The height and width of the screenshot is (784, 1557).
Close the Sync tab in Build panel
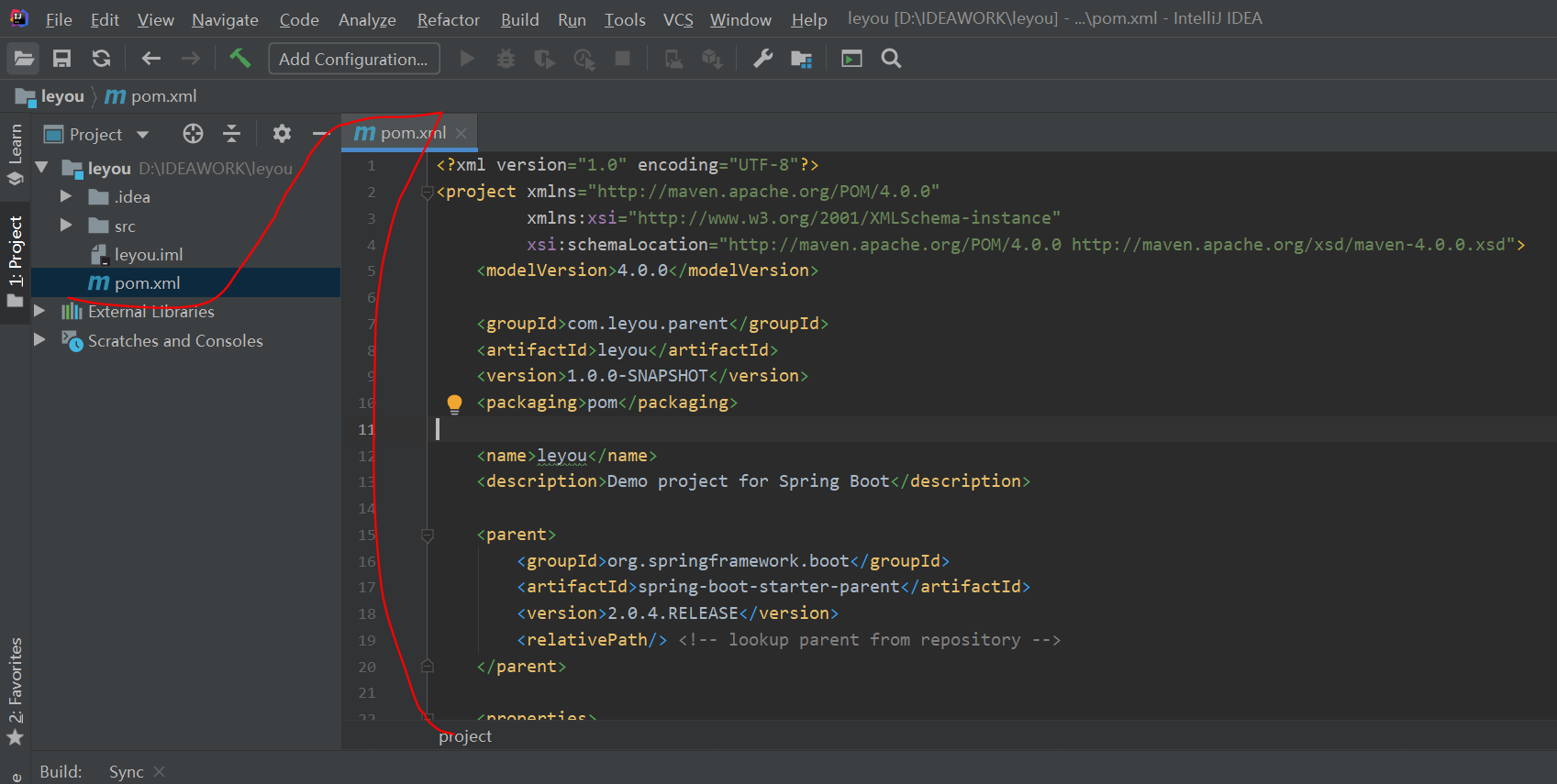click(x=160, y=771)
